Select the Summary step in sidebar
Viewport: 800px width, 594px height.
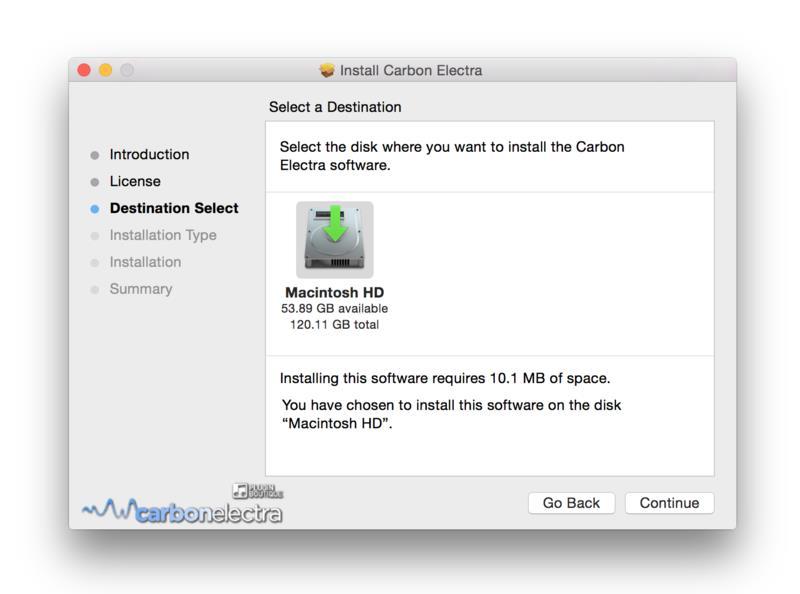(x=141, y=289)
